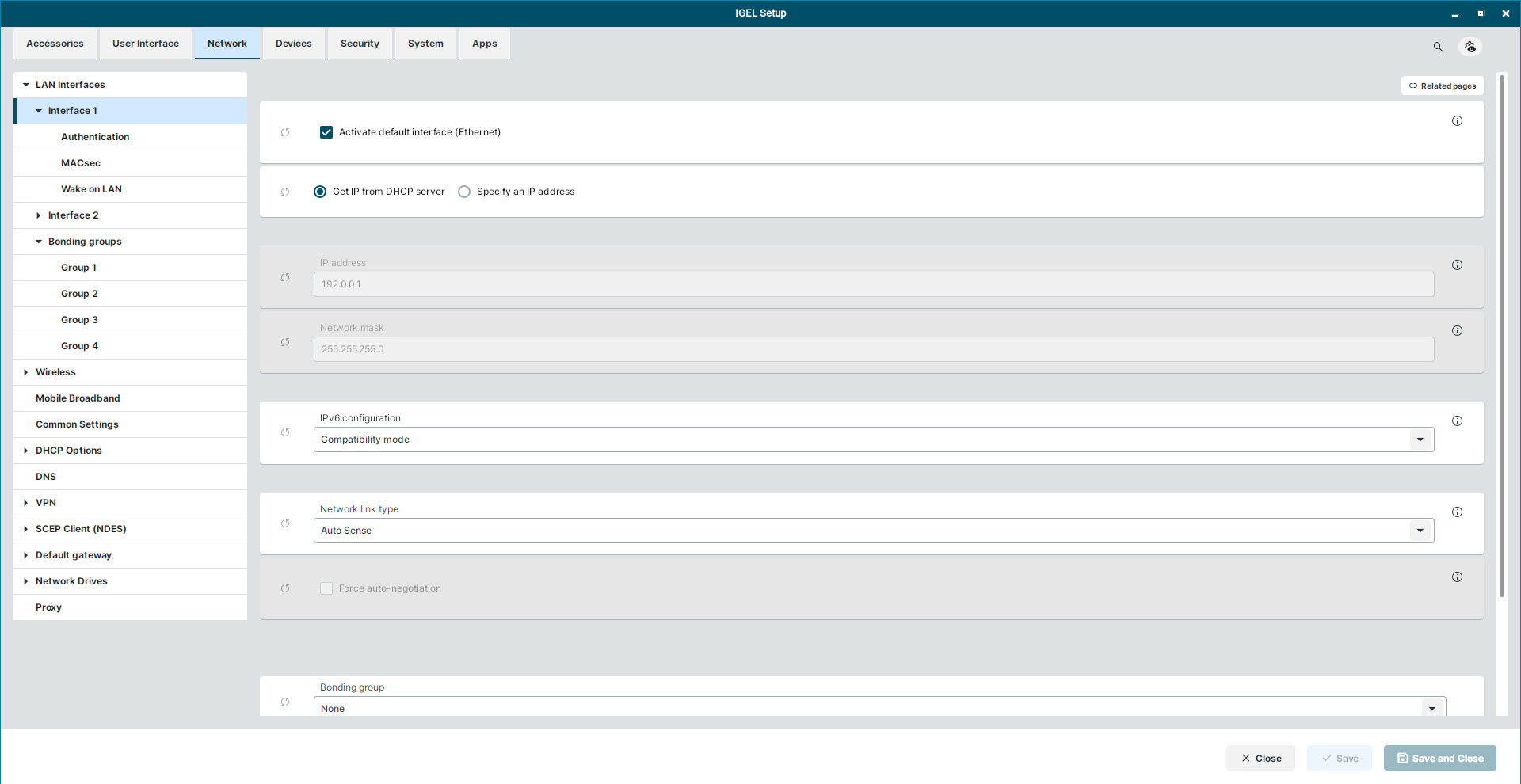Expand Network Drives tree node
The height and width of the screenshot is (784, 1521).
point(26,581)
